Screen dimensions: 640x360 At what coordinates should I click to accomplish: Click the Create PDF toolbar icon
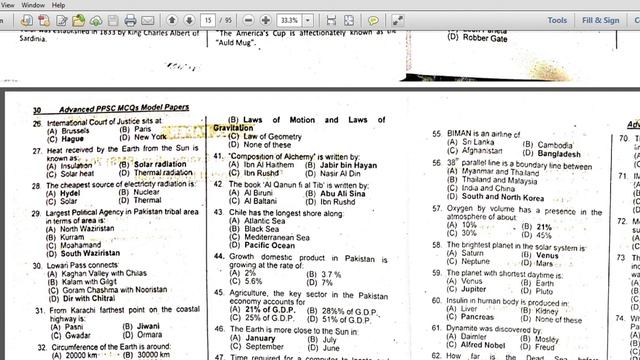coord(27,20)
